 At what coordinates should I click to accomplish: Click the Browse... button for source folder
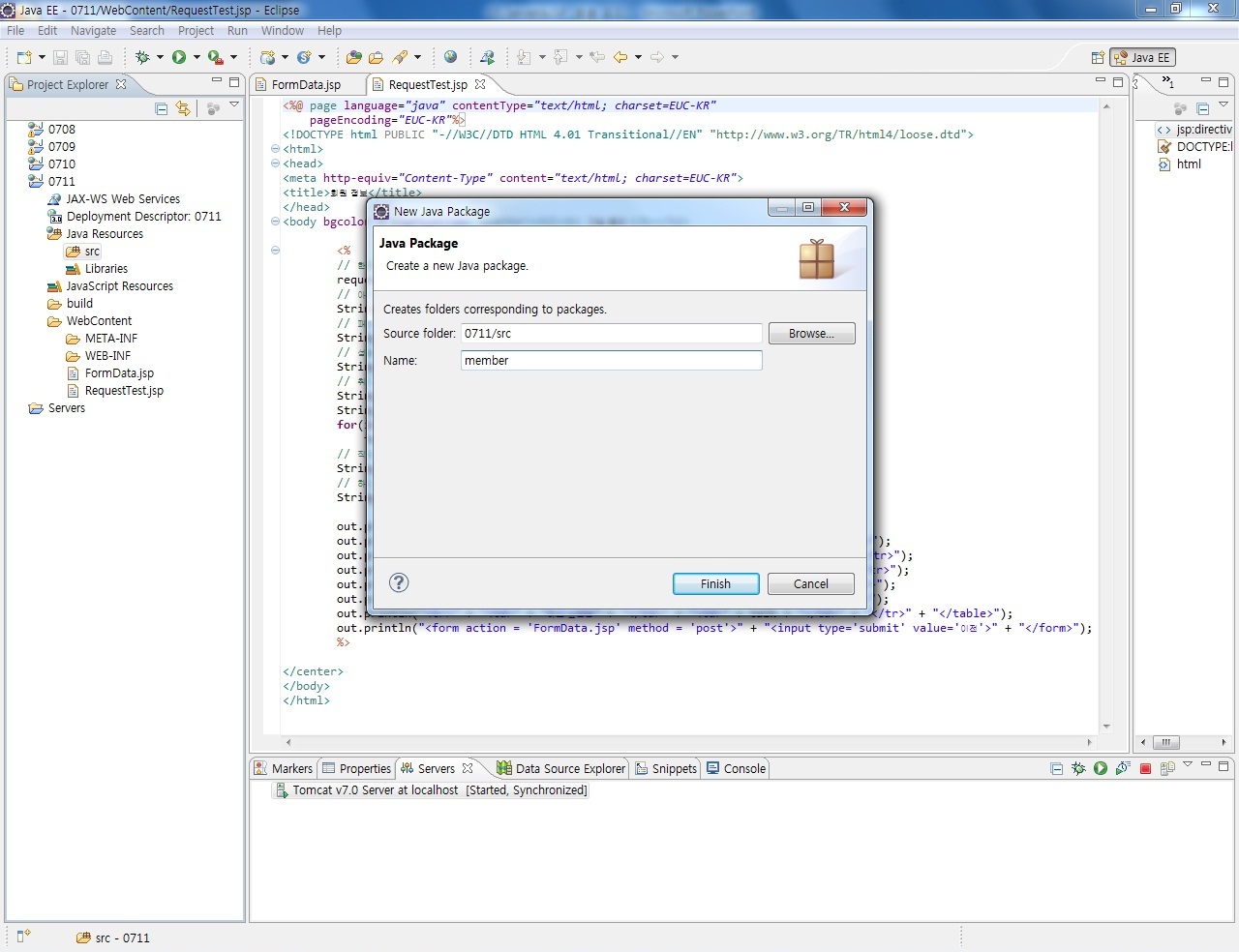pos(811,333)
